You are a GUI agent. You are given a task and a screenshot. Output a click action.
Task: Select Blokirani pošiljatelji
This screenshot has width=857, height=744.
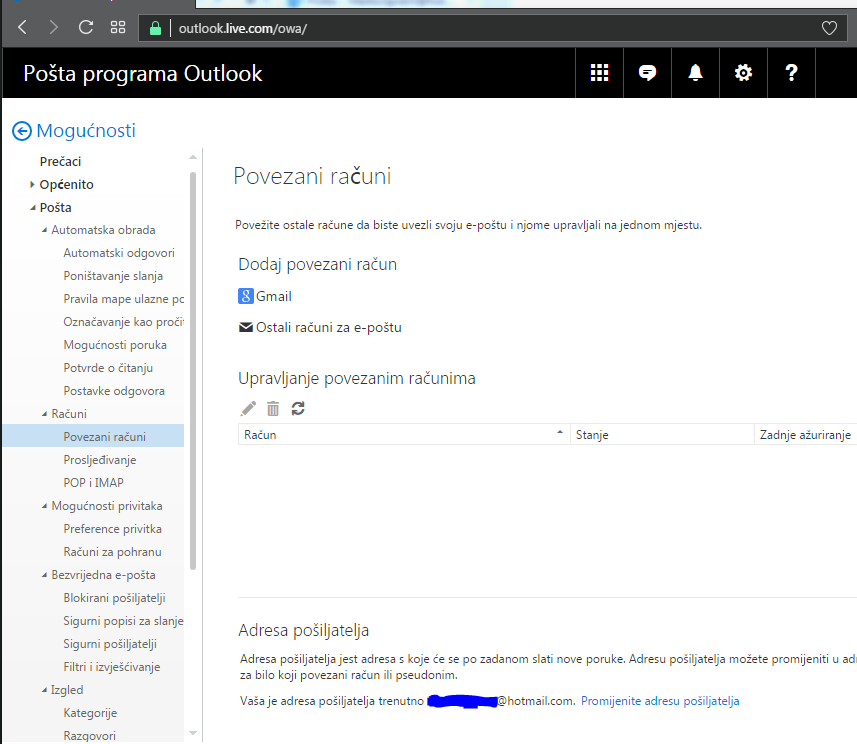114,598
